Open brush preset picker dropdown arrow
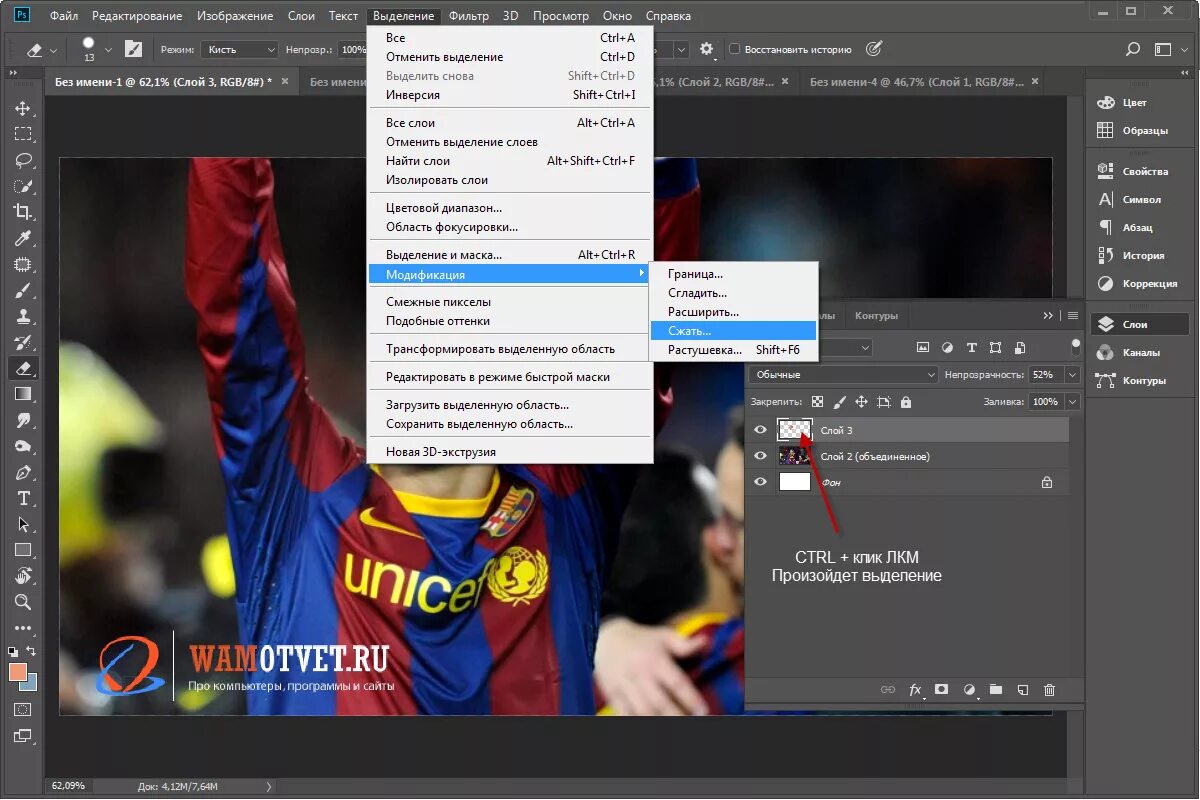Image resolution: width=1200 pixels, height=800 pixels. [108, 49]
